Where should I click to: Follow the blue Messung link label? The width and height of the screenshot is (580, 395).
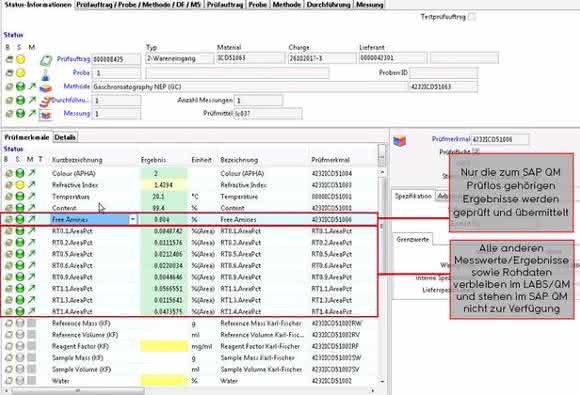coord(77,113)
